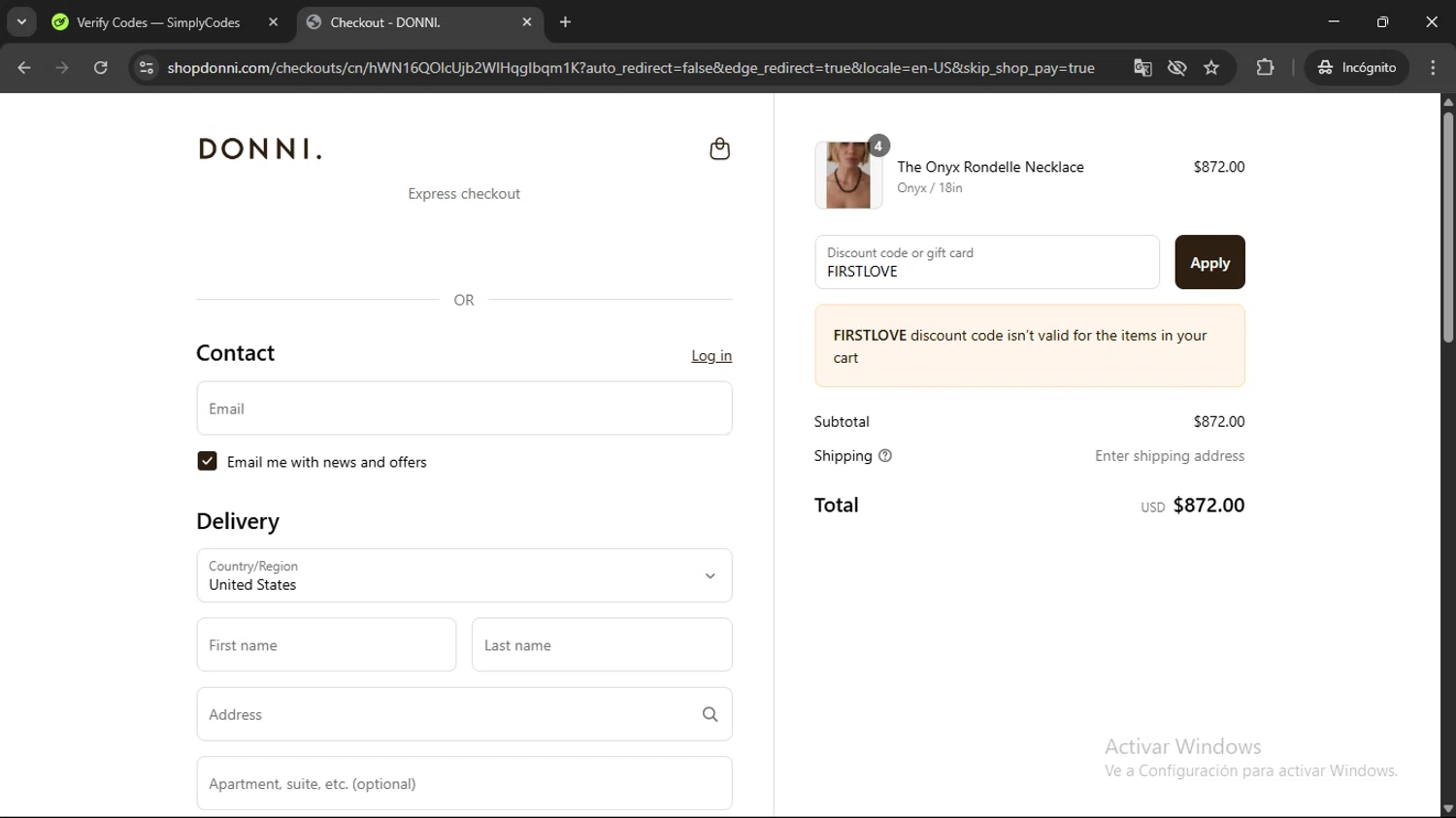Click the Apply discount button
This screenshot has width=1456, height=818.
(x=1209, y=262)
